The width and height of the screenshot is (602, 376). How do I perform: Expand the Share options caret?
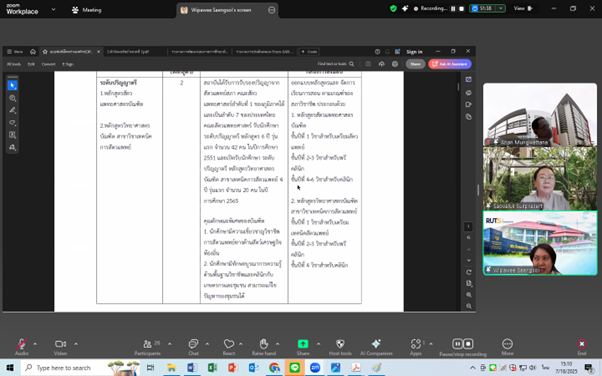pos(318,344)
